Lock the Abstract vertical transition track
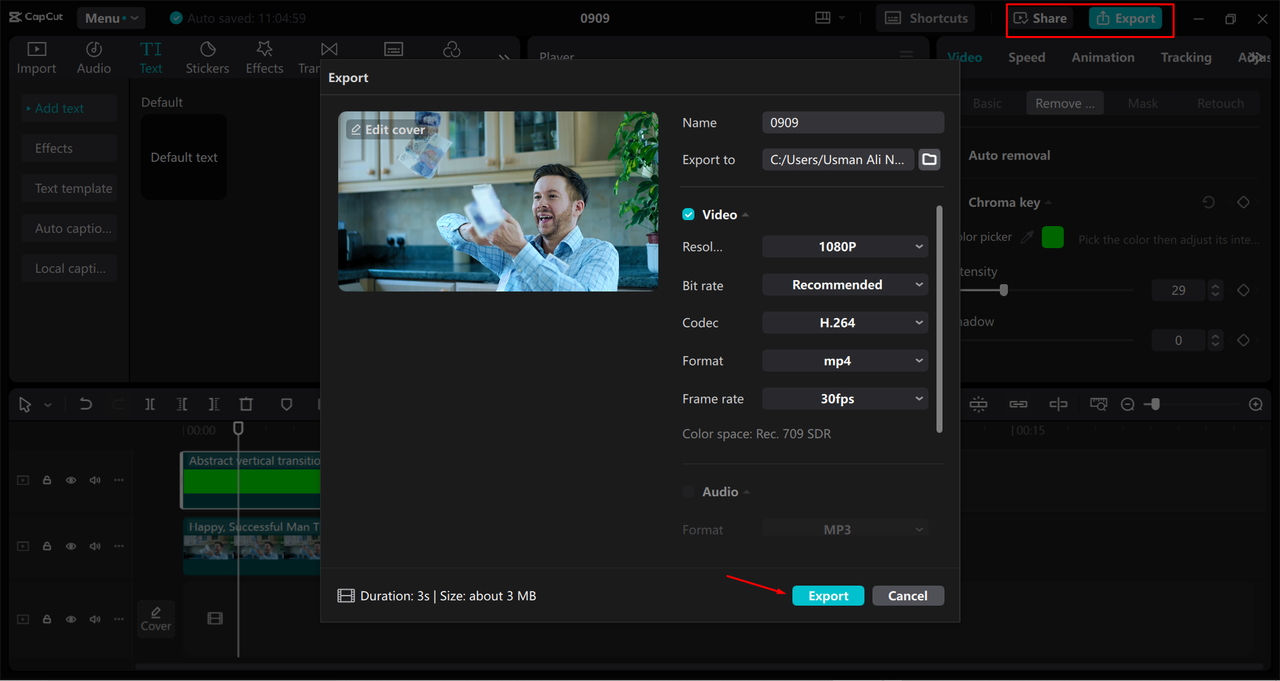 (47, 480)
